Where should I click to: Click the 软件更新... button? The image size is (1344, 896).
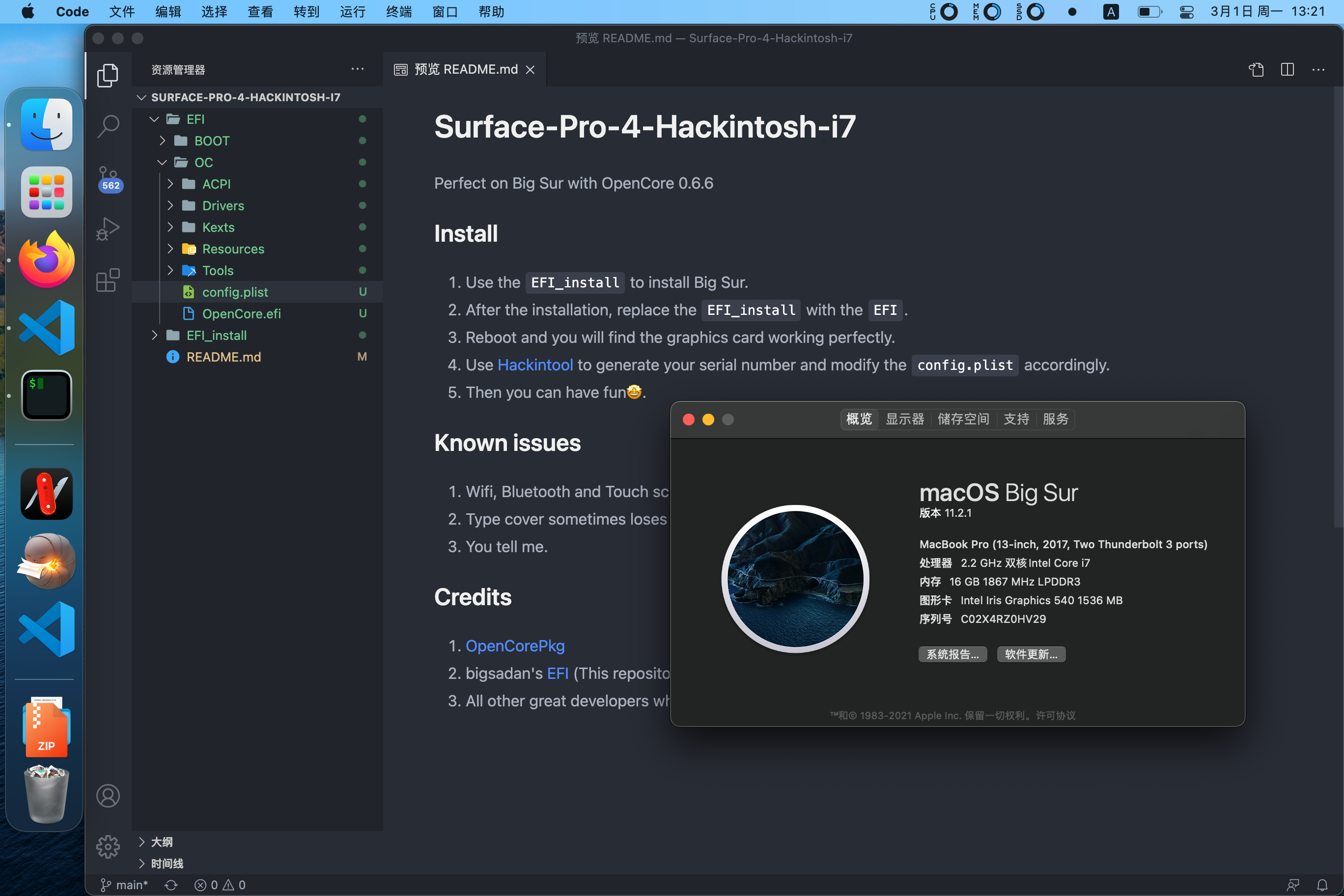point(1031,654)
